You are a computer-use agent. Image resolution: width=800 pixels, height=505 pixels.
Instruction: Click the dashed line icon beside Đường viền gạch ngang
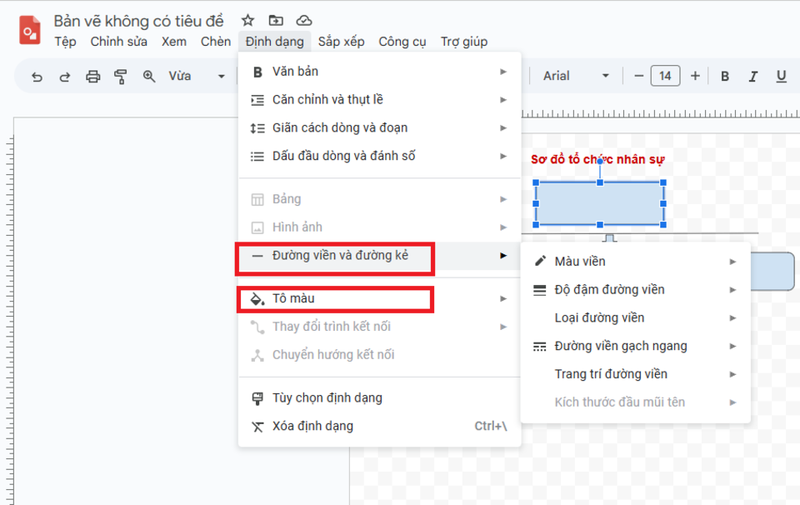540,346
